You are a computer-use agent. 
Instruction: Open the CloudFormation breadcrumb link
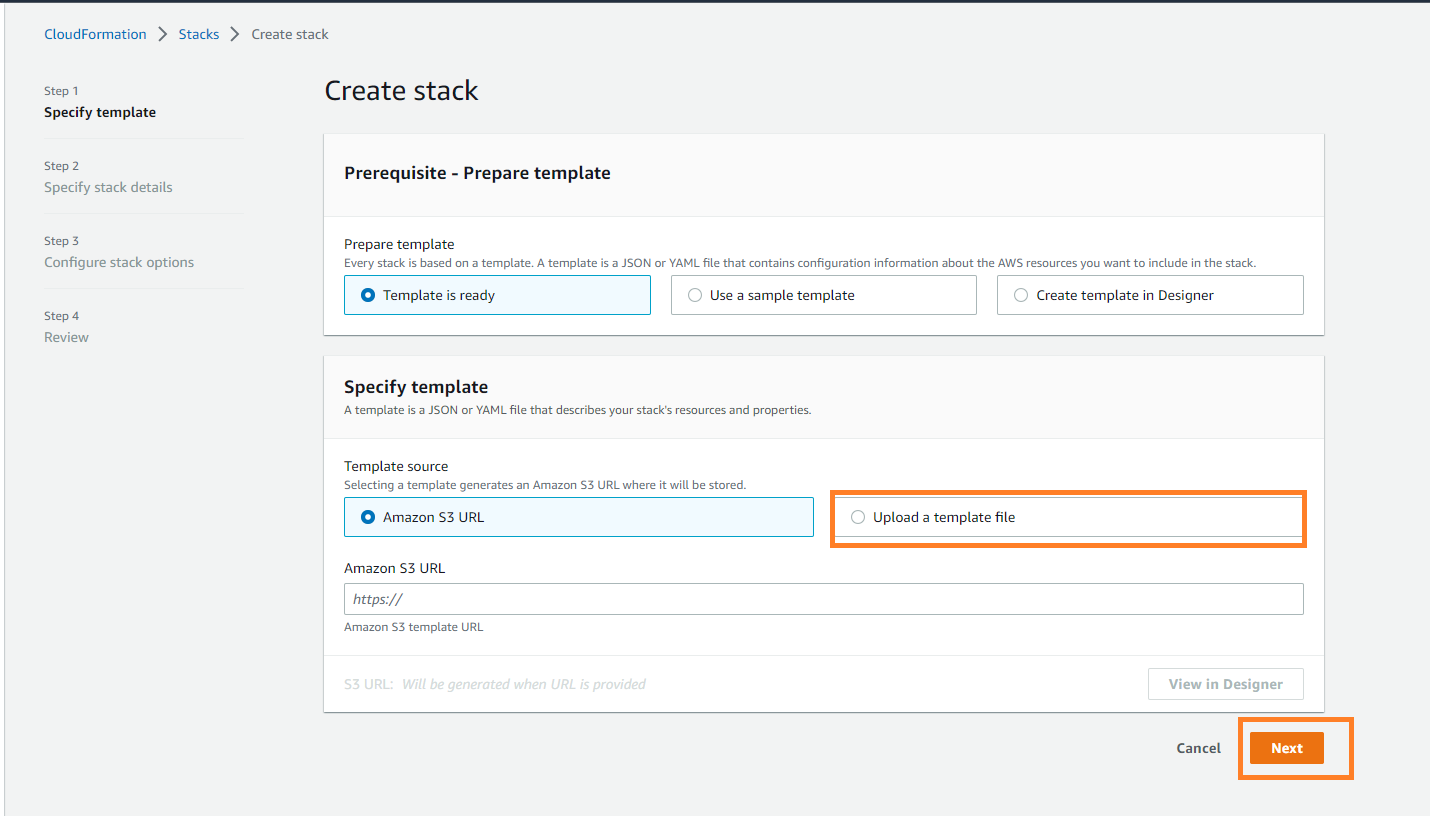[95, 34]
